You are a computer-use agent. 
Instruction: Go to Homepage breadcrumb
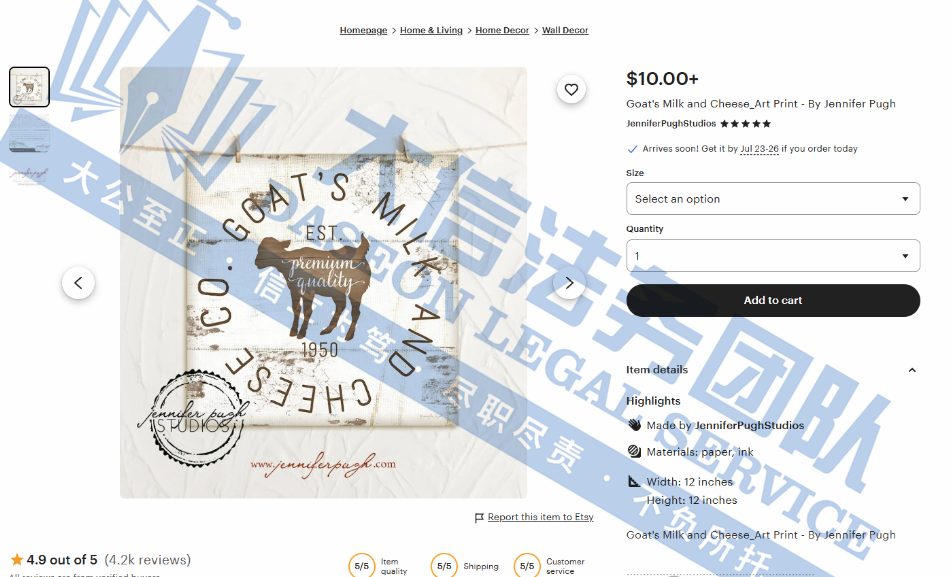pyautogui.click(x=363, y=30)
